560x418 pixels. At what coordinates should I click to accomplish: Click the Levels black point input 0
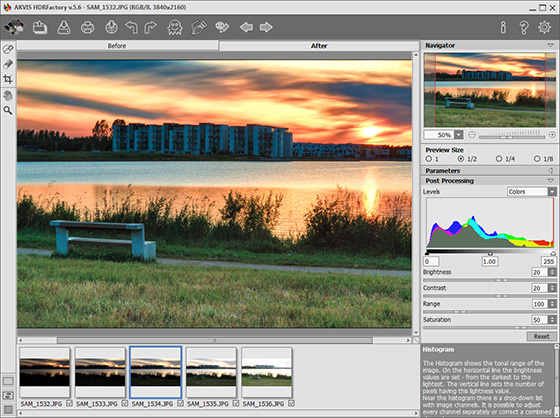pyautogui.click(x=431, y=262)
